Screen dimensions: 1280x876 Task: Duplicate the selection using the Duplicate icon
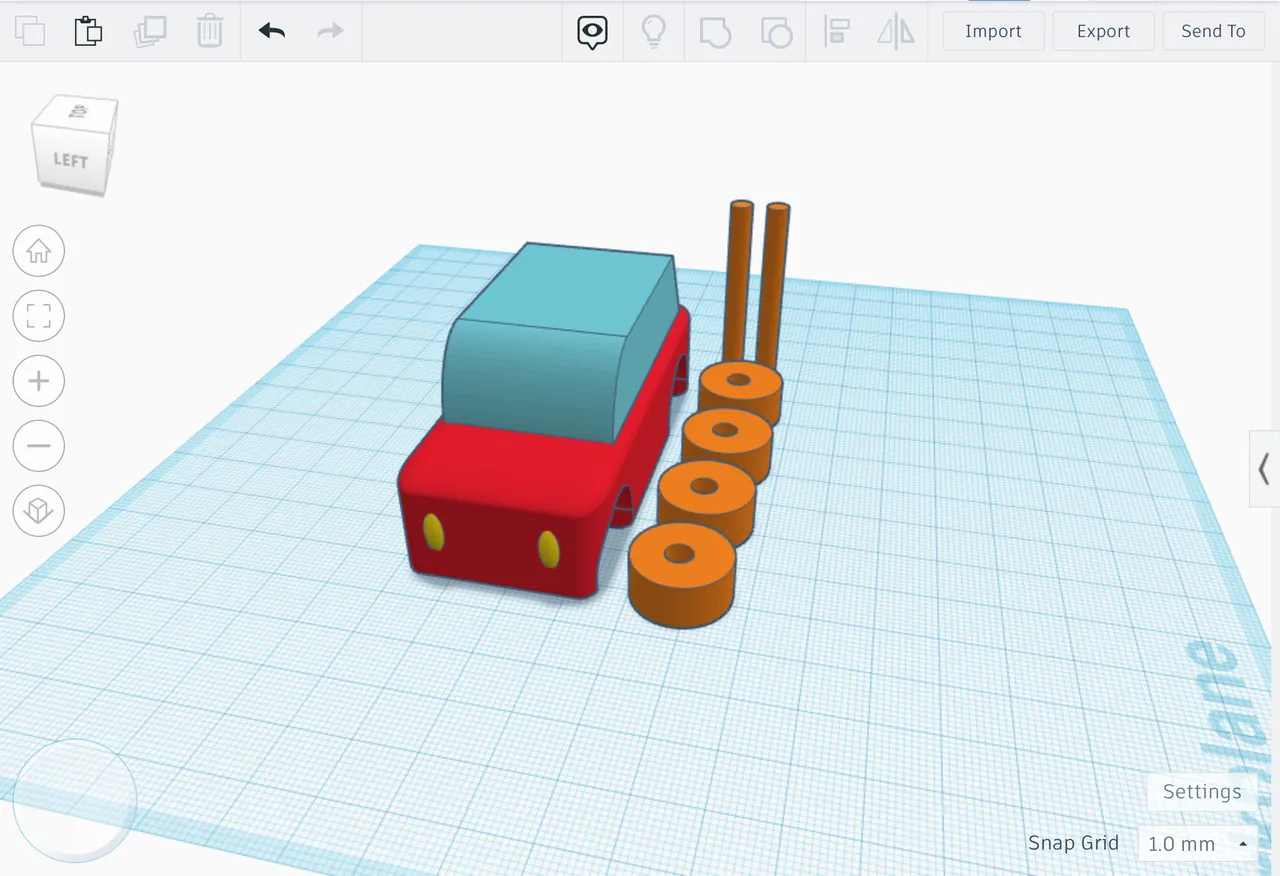pos(150,31)
